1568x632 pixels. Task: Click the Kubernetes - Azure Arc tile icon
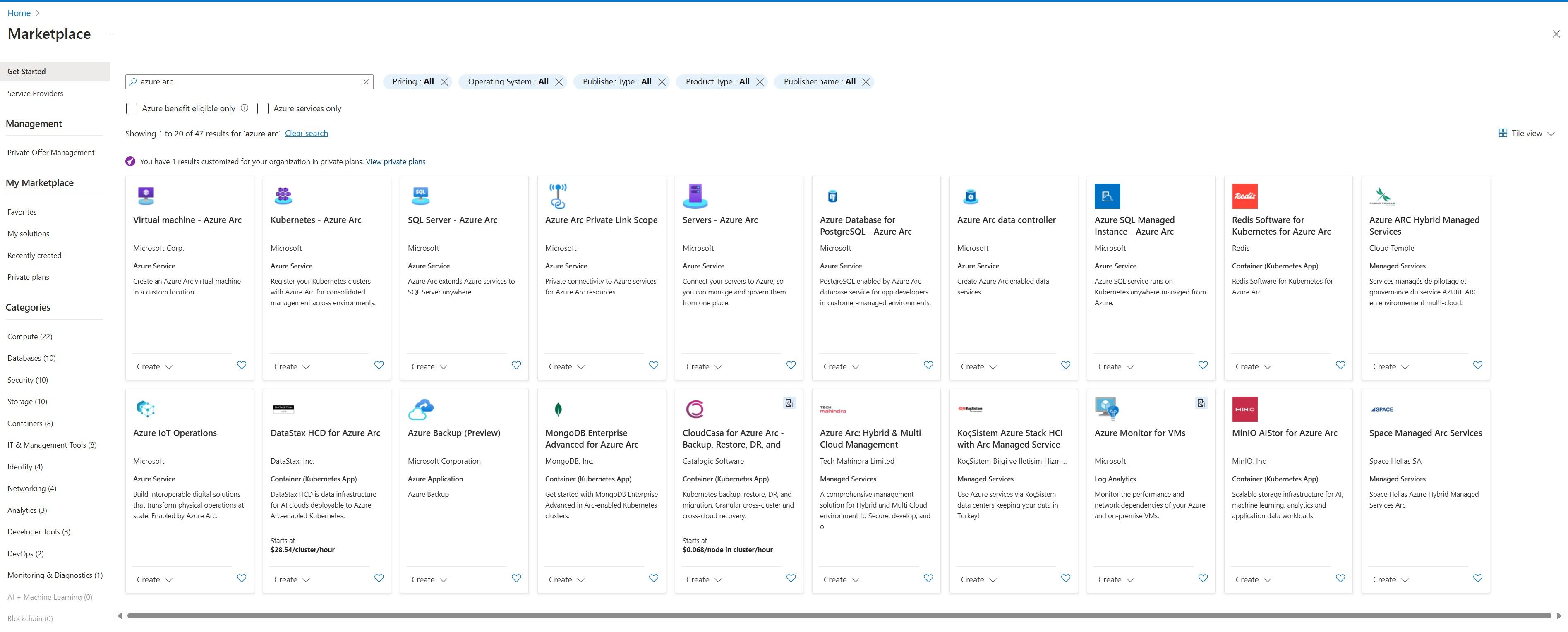283,196
